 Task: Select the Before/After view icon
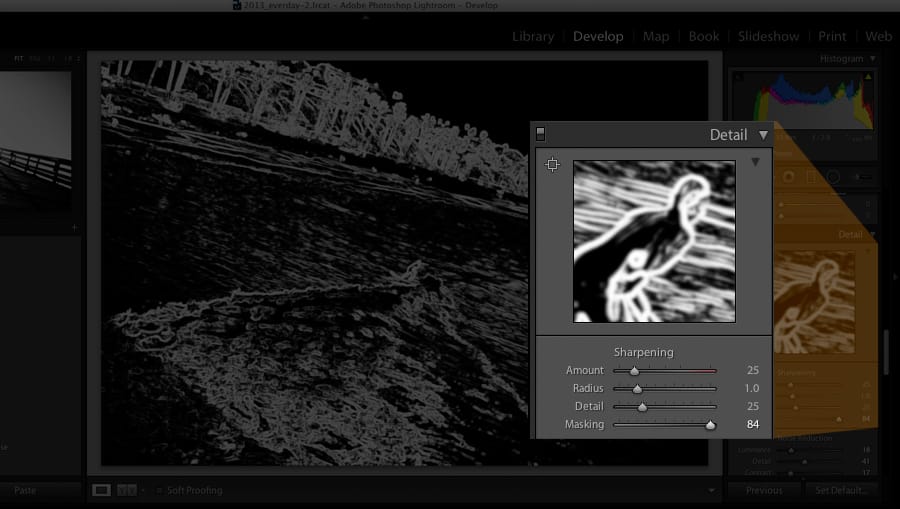tap(127, 490)
